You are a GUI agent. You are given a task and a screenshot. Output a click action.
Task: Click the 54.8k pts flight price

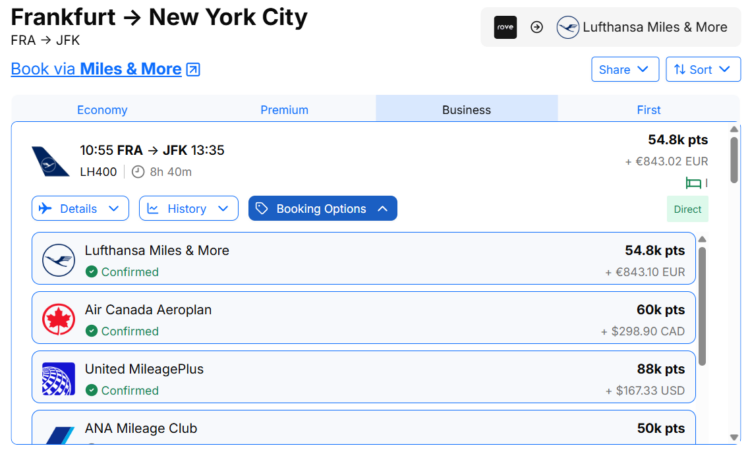pos(678,140)
